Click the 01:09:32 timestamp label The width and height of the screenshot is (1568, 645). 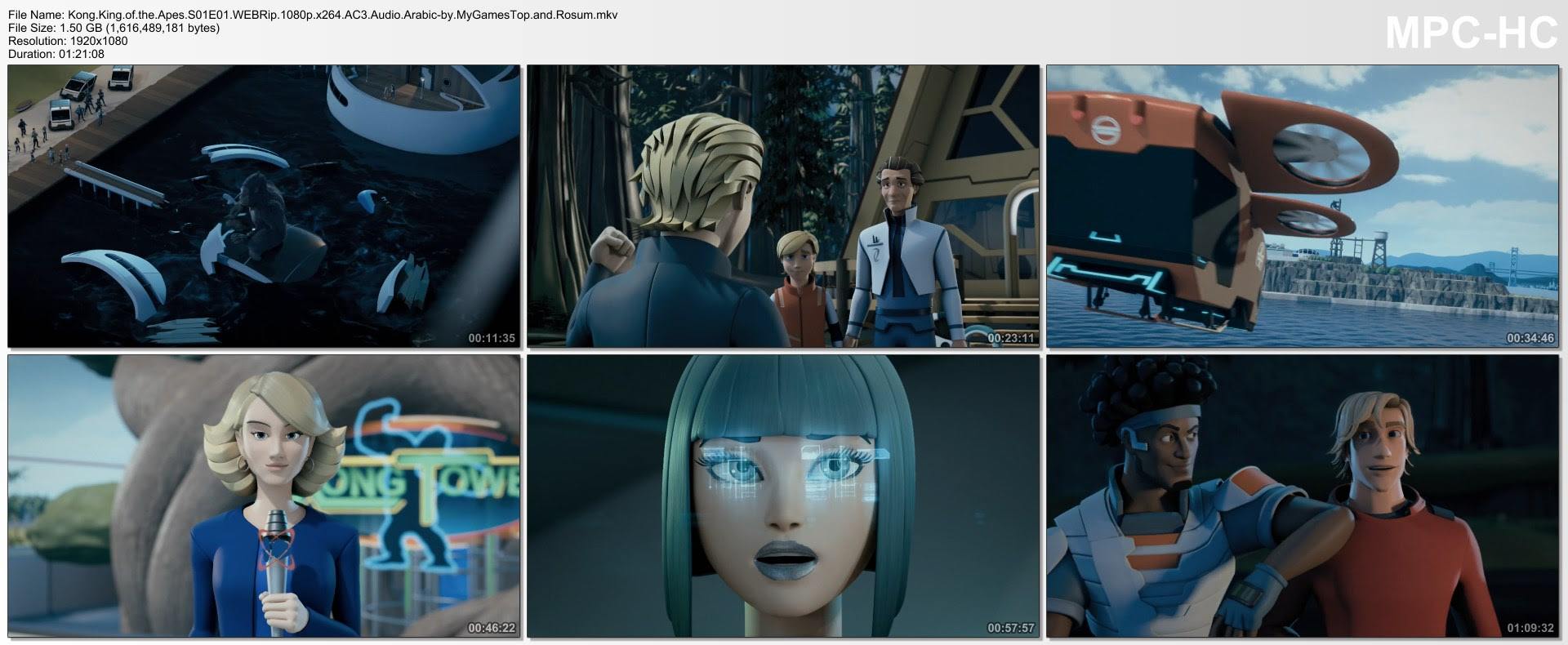click(1530, 628)
